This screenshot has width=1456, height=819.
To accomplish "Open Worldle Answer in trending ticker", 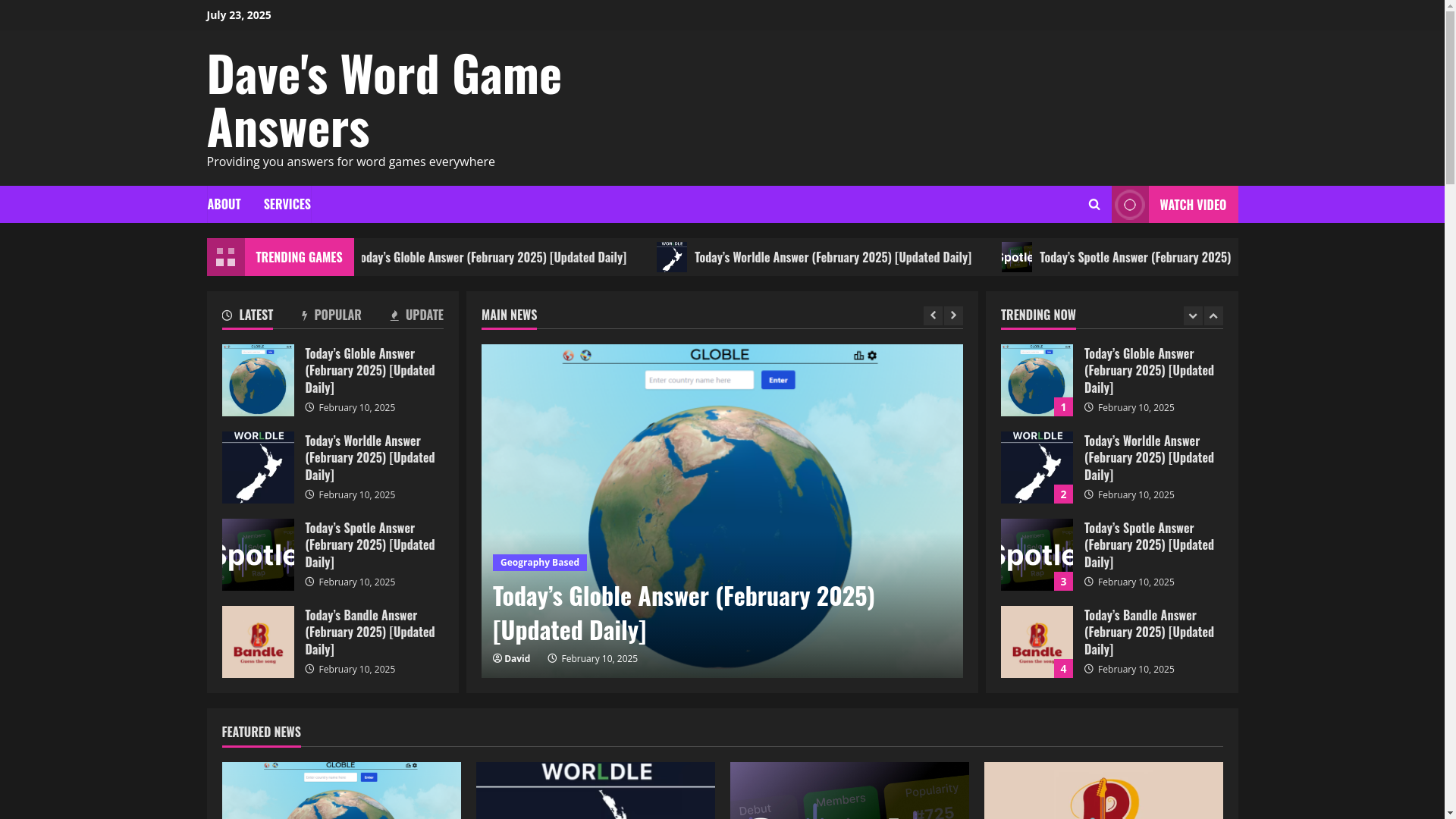I will pyautogui.click(x=833, y=258).
